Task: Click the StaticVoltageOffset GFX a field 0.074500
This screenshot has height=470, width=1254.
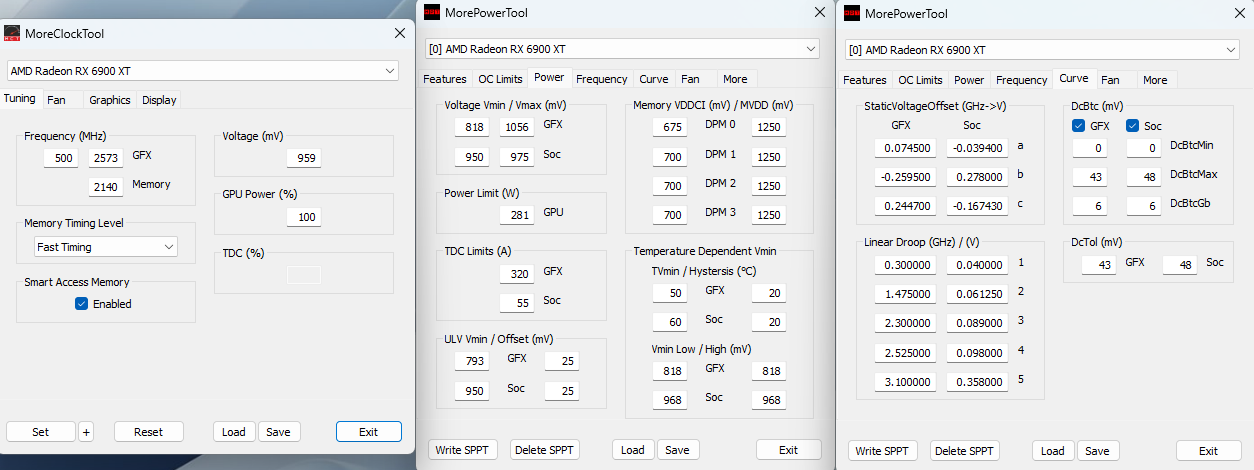Action: click(904, 147)
